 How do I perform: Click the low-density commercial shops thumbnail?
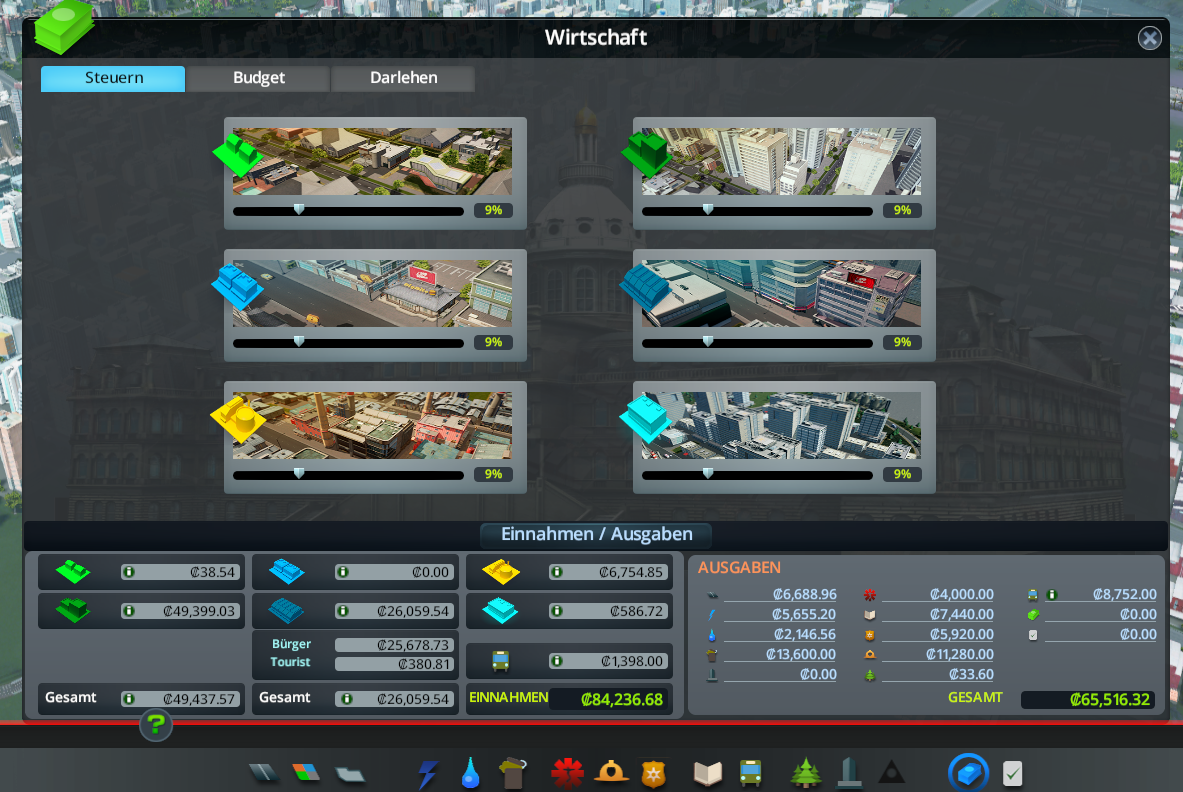point(372,293)
